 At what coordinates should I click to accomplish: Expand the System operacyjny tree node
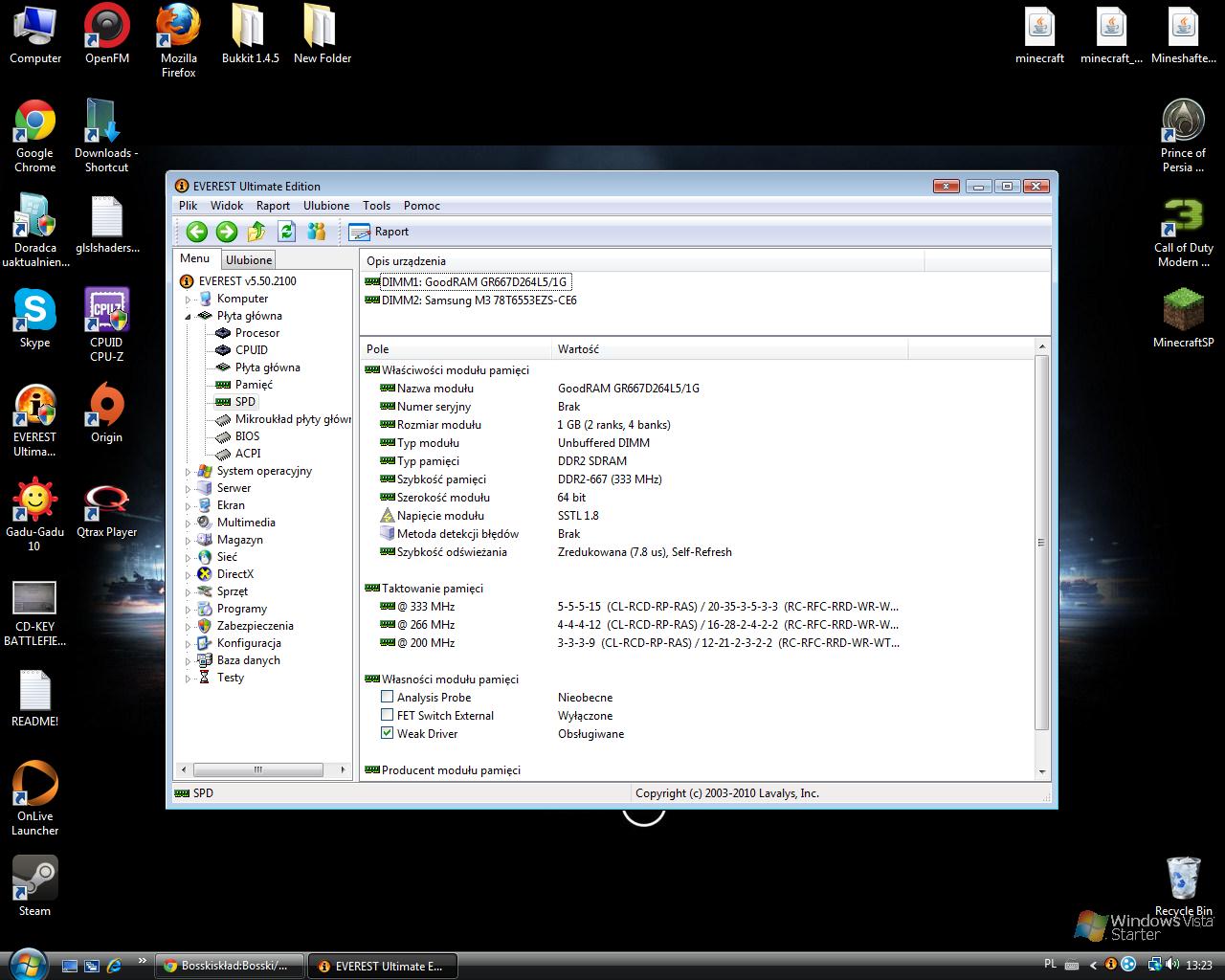tap(189, 471)
